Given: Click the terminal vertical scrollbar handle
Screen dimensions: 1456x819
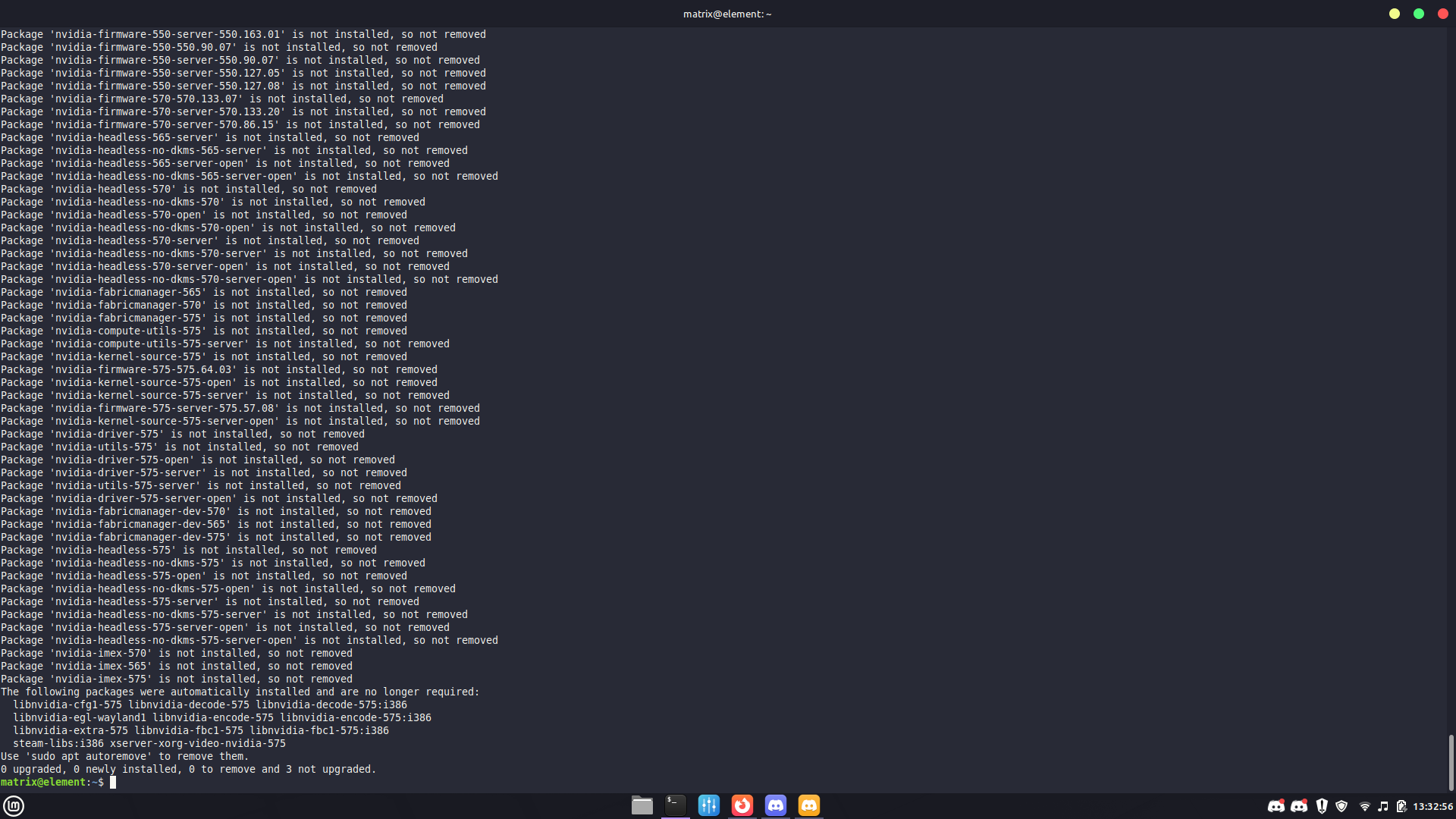Looking at the screenshot, I should 1451,762.
